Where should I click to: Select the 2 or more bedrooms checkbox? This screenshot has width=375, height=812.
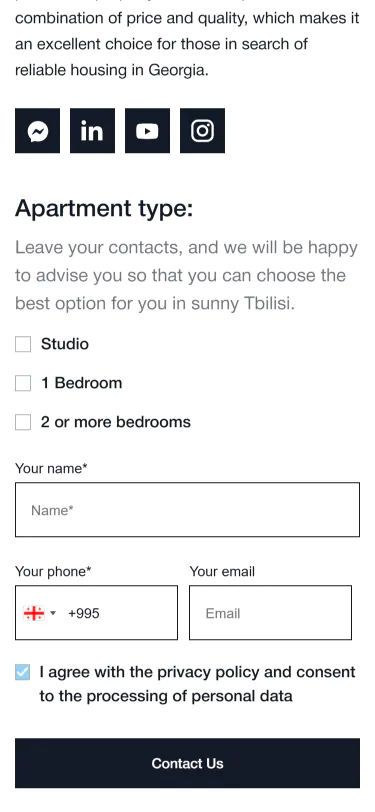point(23,422)
